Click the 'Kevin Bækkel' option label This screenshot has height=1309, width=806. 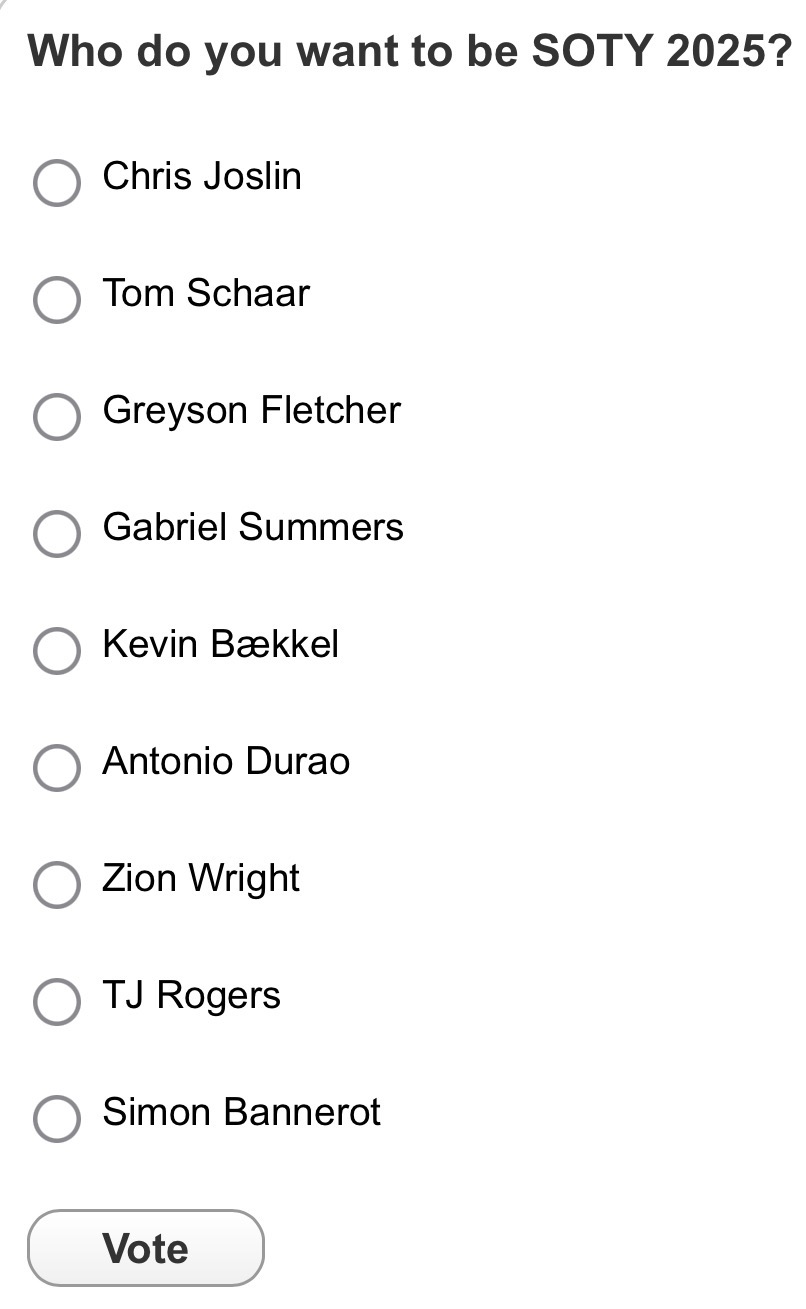(220, 644)
